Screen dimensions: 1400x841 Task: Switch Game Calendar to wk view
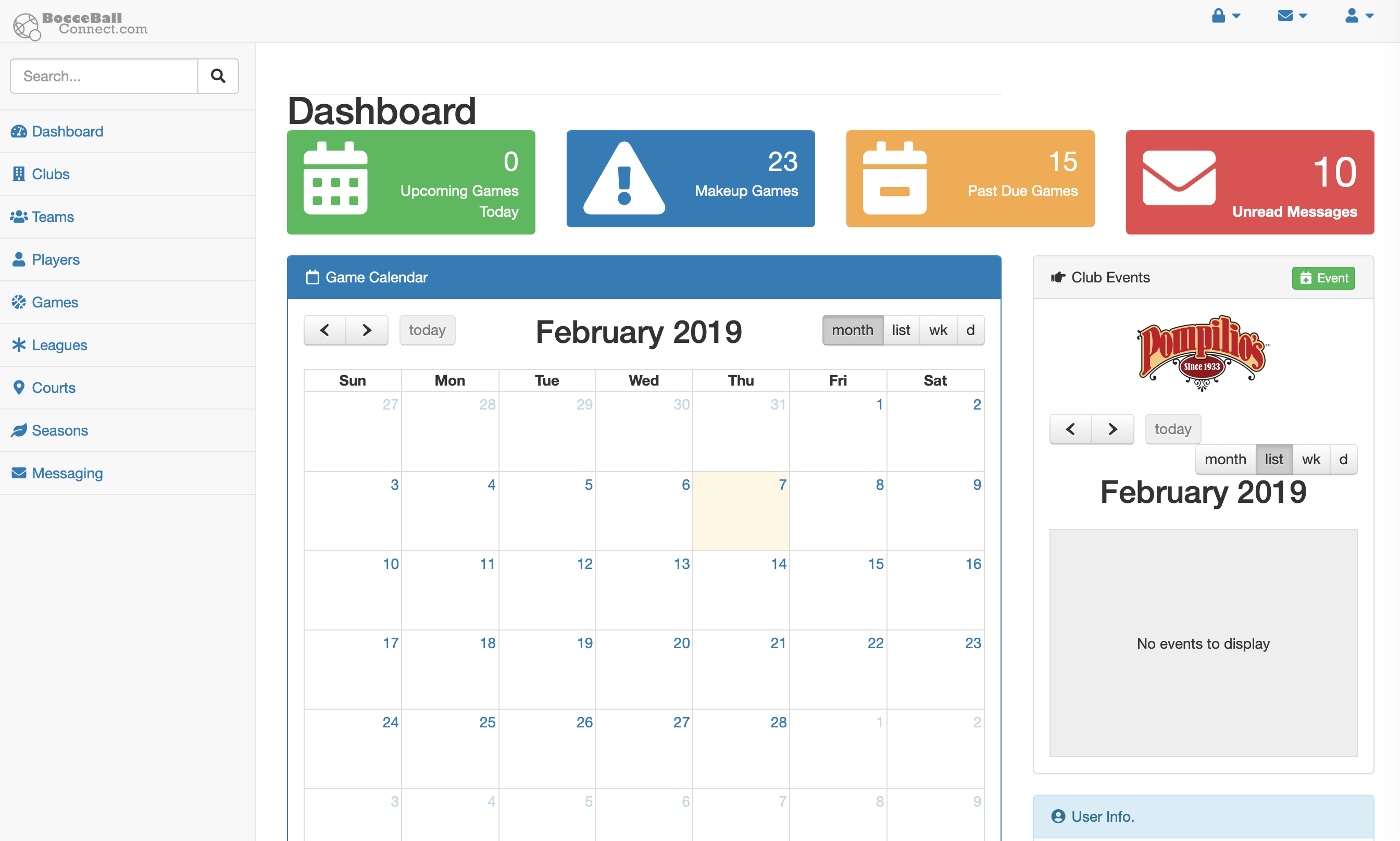tap(938, 330)
